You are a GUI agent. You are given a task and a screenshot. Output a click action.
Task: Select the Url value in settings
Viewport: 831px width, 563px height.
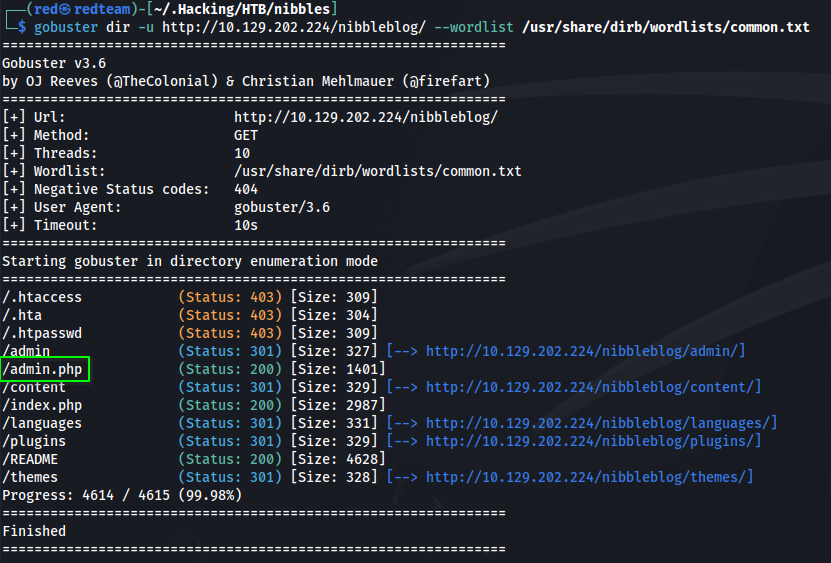click(366, 117)
